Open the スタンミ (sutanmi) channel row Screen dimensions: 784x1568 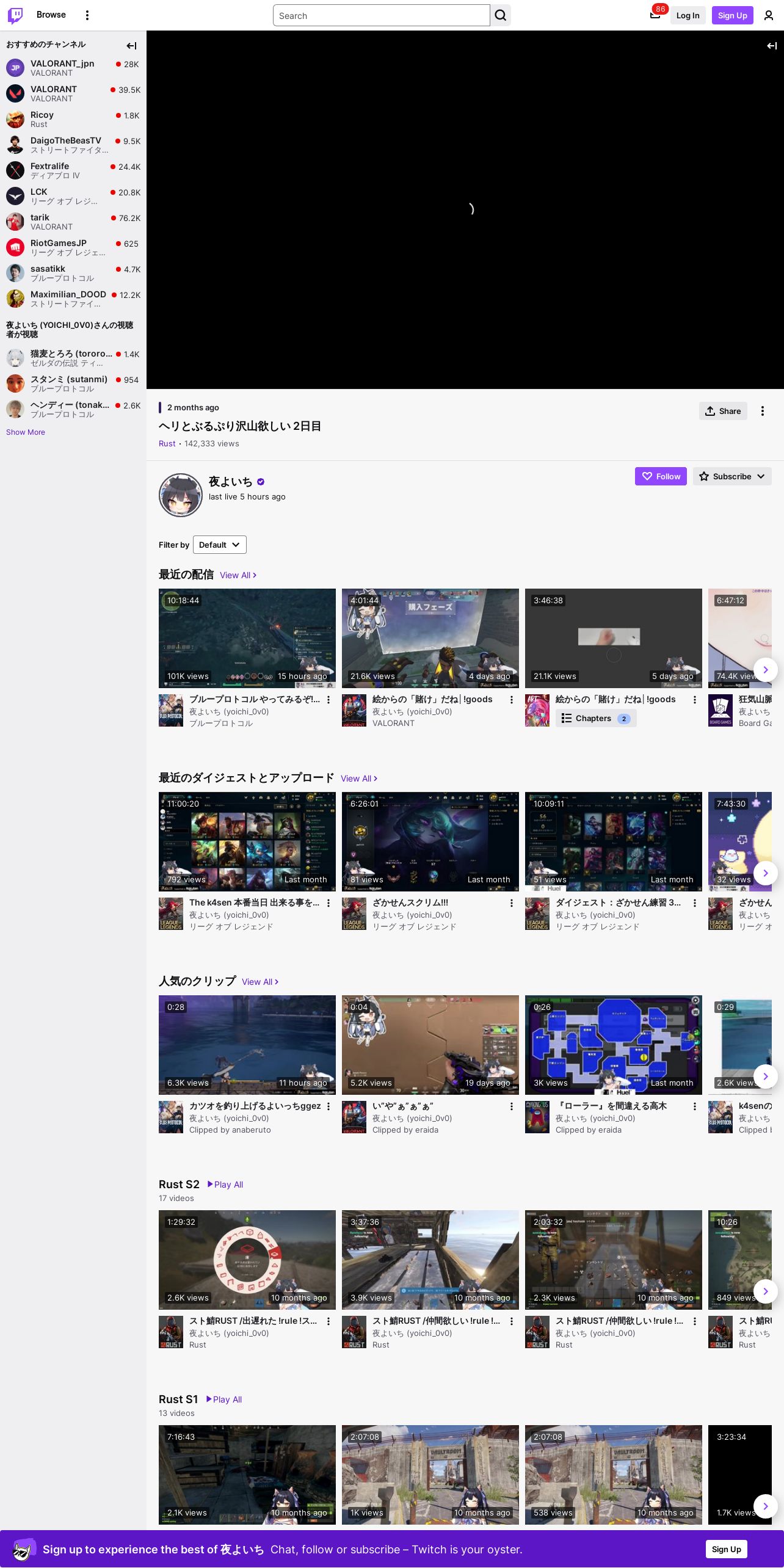coord(73,383)
